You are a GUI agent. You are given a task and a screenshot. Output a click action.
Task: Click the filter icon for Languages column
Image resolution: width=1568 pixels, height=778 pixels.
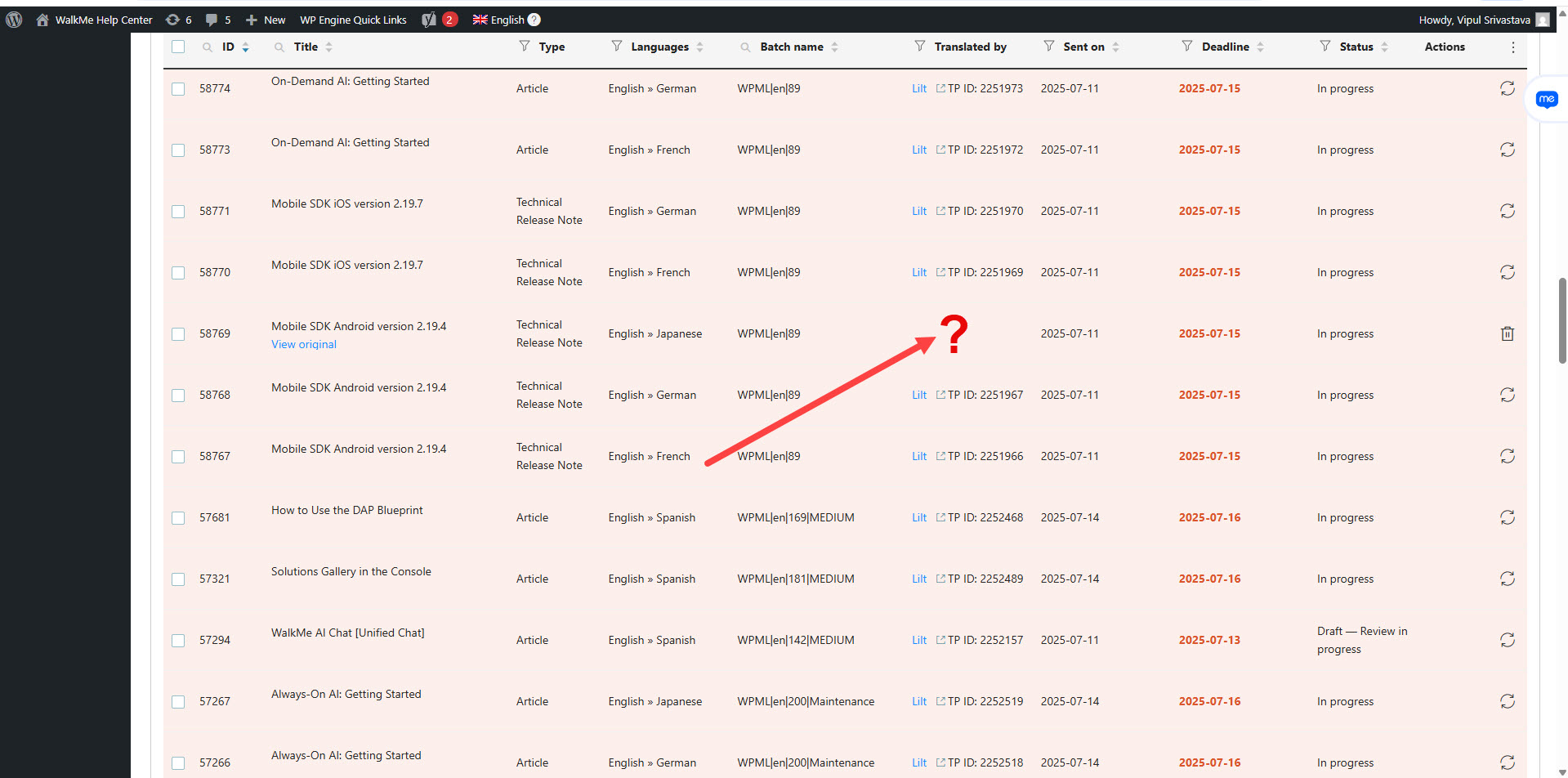(617, 47)
